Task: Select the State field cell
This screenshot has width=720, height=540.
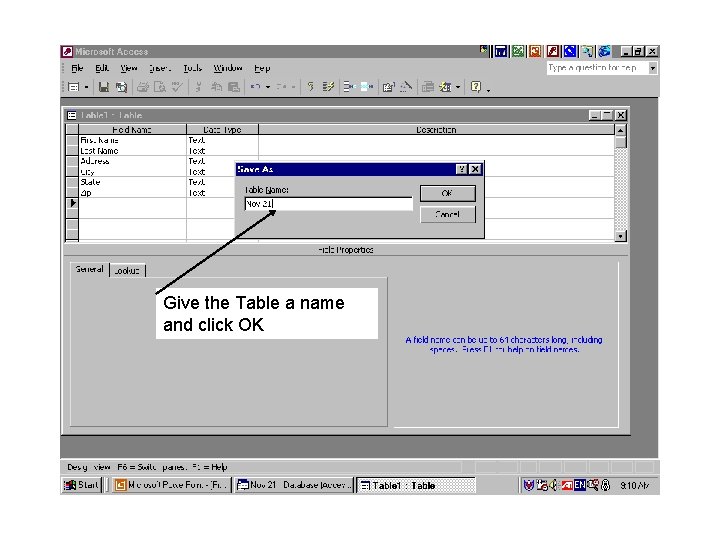Action: point(132,182)
